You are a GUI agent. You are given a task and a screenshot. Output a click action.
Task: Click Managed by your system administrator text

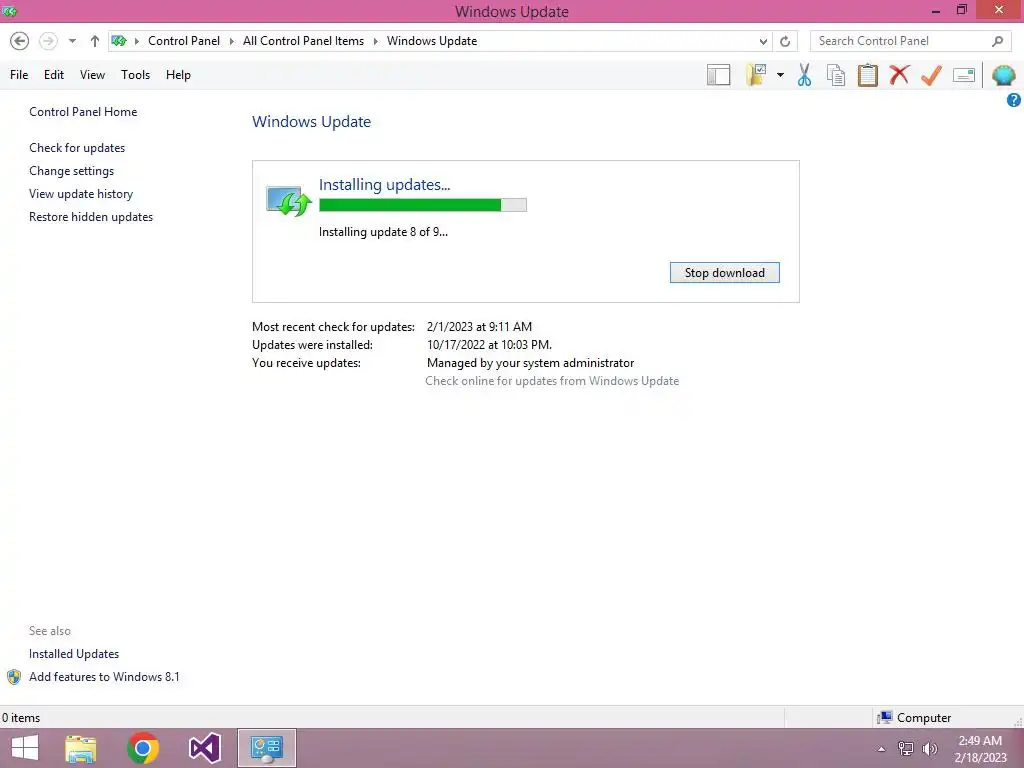pyautogui.click(x=530, y=363)
